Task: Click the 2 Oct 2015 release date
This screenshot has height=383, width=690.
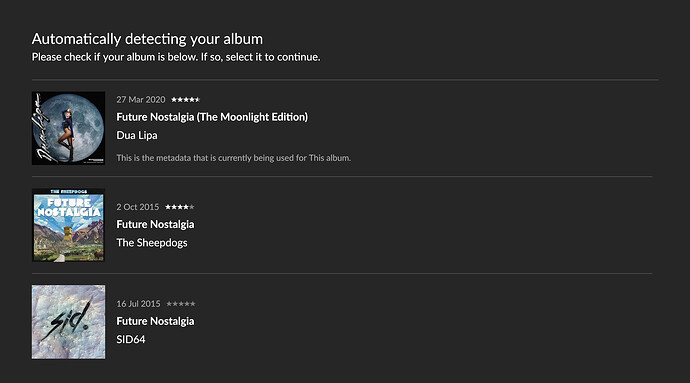Action: tap(138, 207)
